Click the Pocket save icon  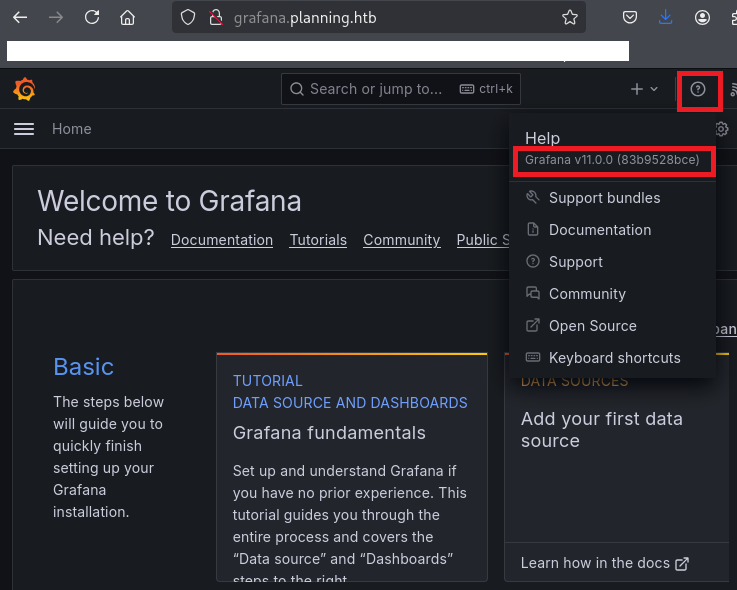click(630, 17)
